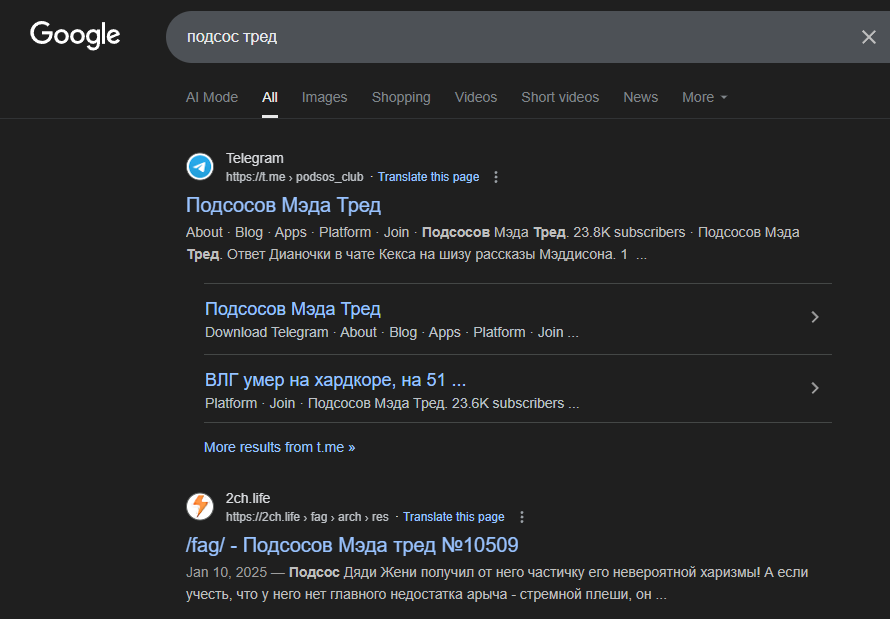This screenshot has height=619, width=890.
Task: Open chevron for ВЛГ умер на хардкоре sublink
Action: pyautogui.click(x=815, y=388)
